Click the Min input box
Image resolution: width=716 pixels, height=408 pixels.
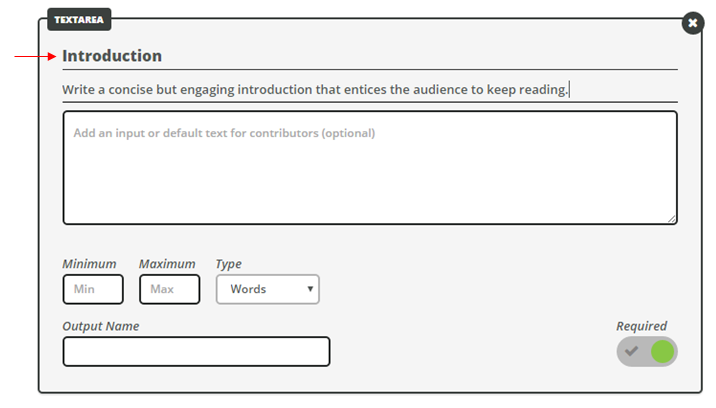click(93, 289)
